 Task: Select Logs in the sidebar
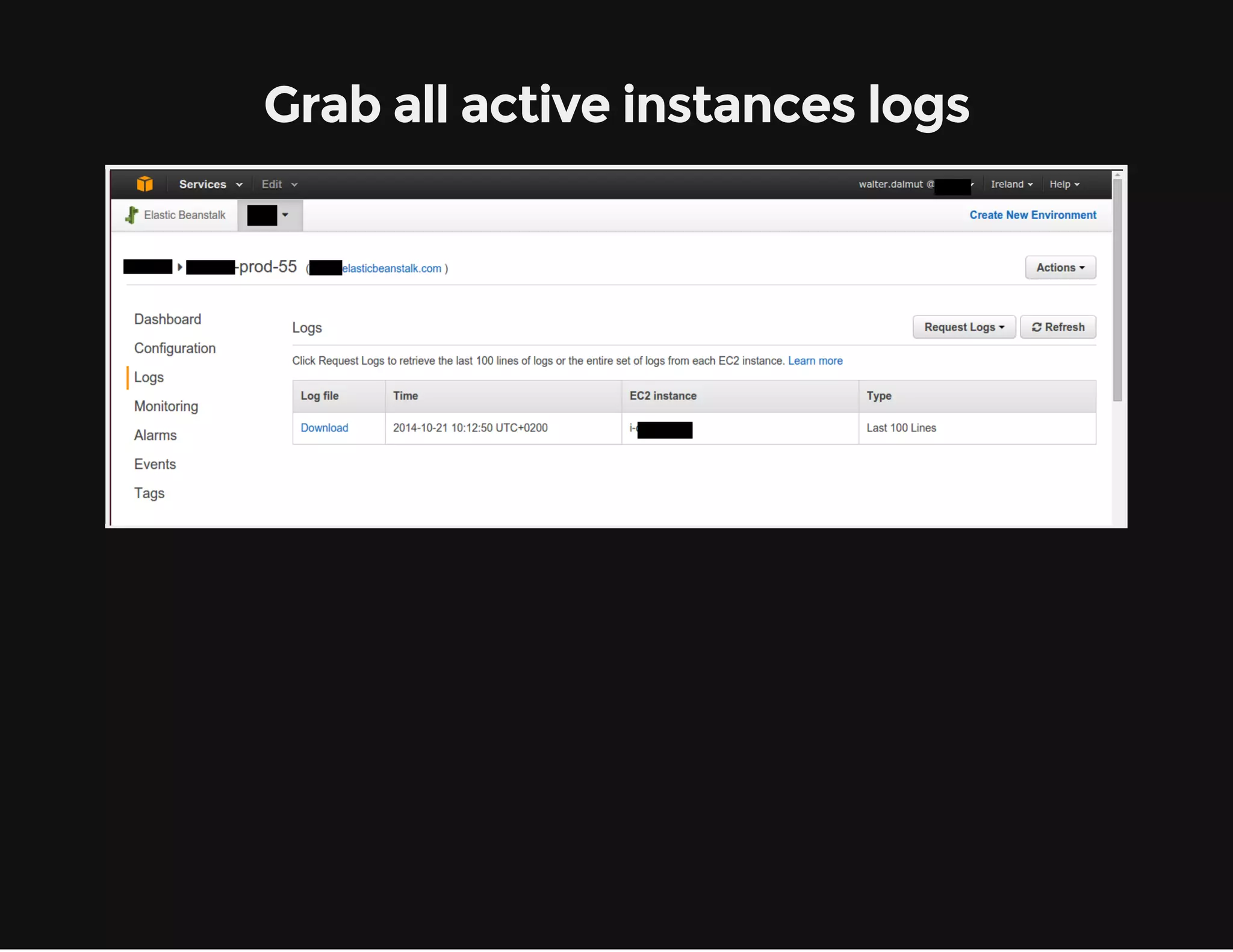(x=149, y=377)
